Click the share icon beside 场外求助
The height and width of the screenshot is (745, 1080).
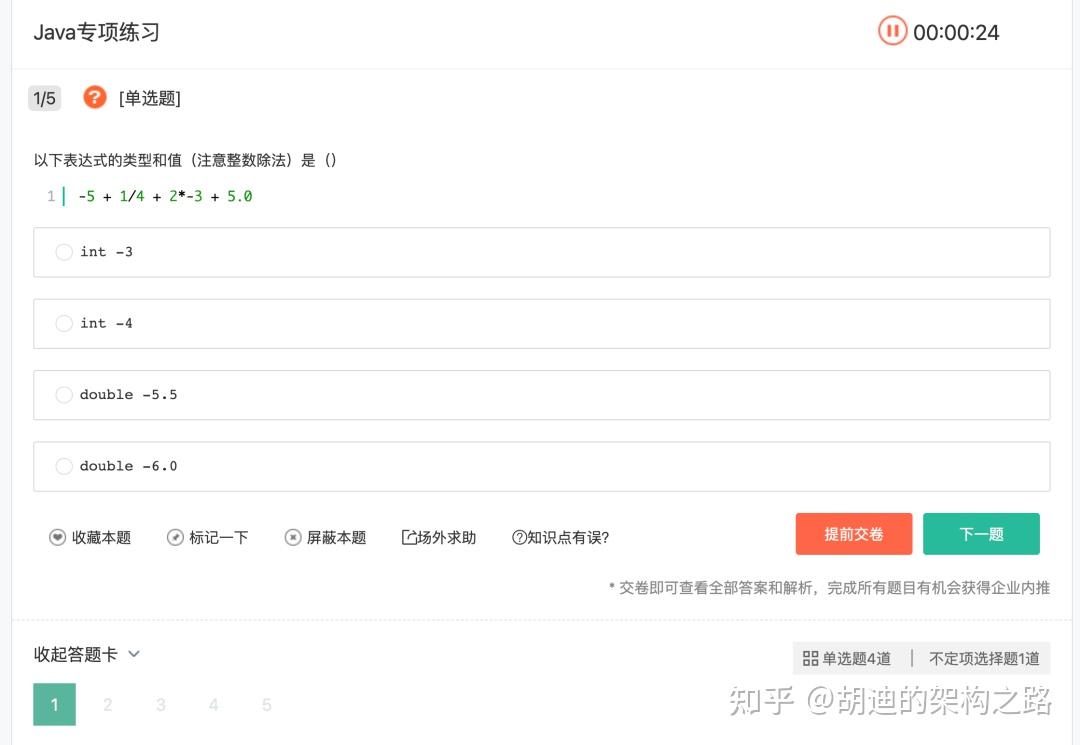(x=408, y=537)
